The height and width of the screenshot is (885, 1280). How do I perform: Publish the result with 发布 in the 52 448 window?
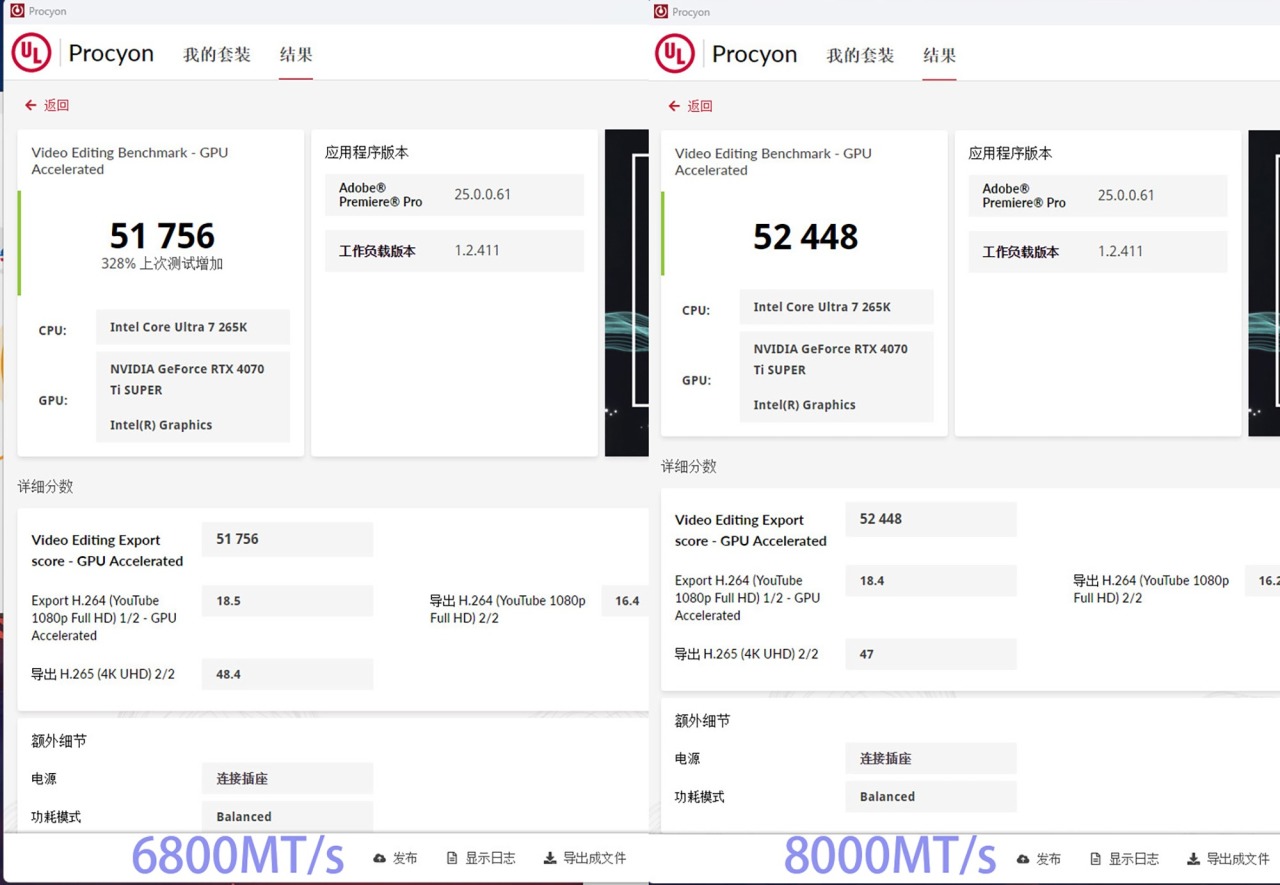1038,859
